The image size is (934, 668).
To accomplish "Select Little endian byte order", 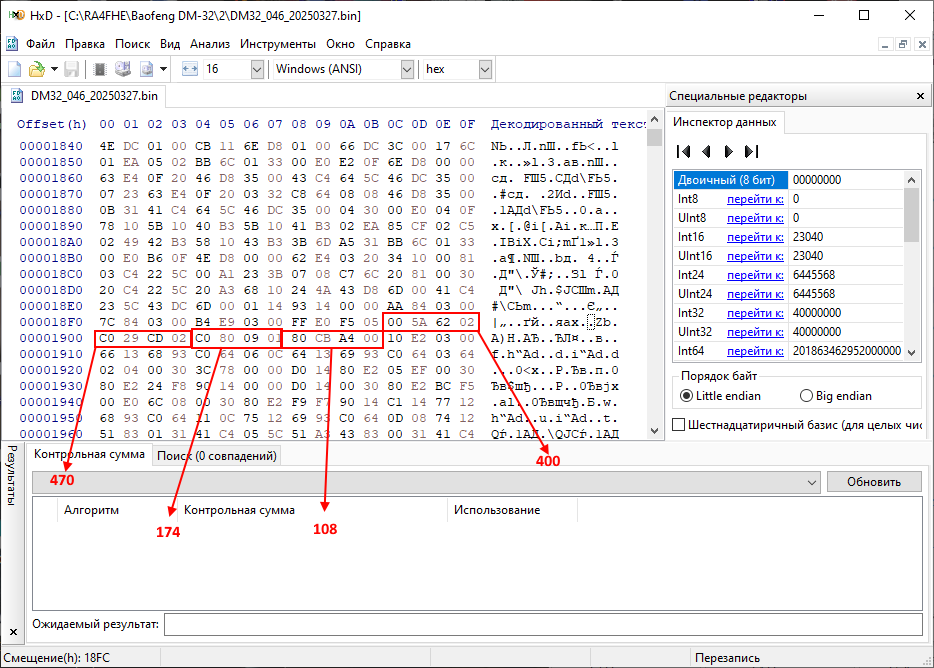I will pos(721,396).
